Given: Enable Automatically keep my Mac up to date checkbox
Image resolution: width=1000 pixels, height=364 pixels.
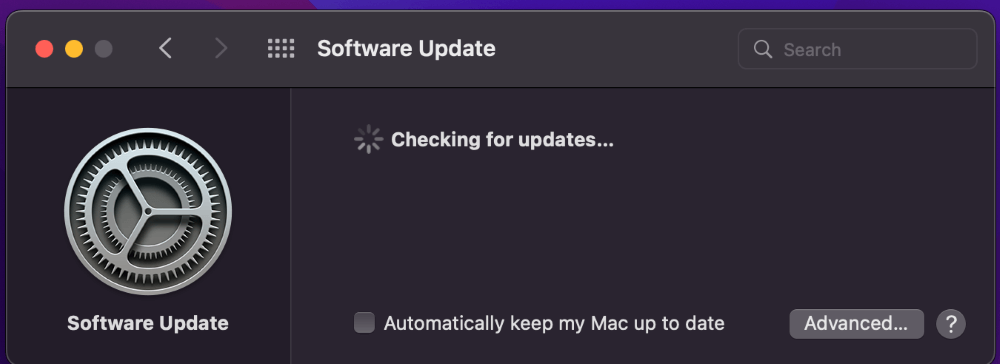Looking at the screenshot, I should [x=364, y=323].
